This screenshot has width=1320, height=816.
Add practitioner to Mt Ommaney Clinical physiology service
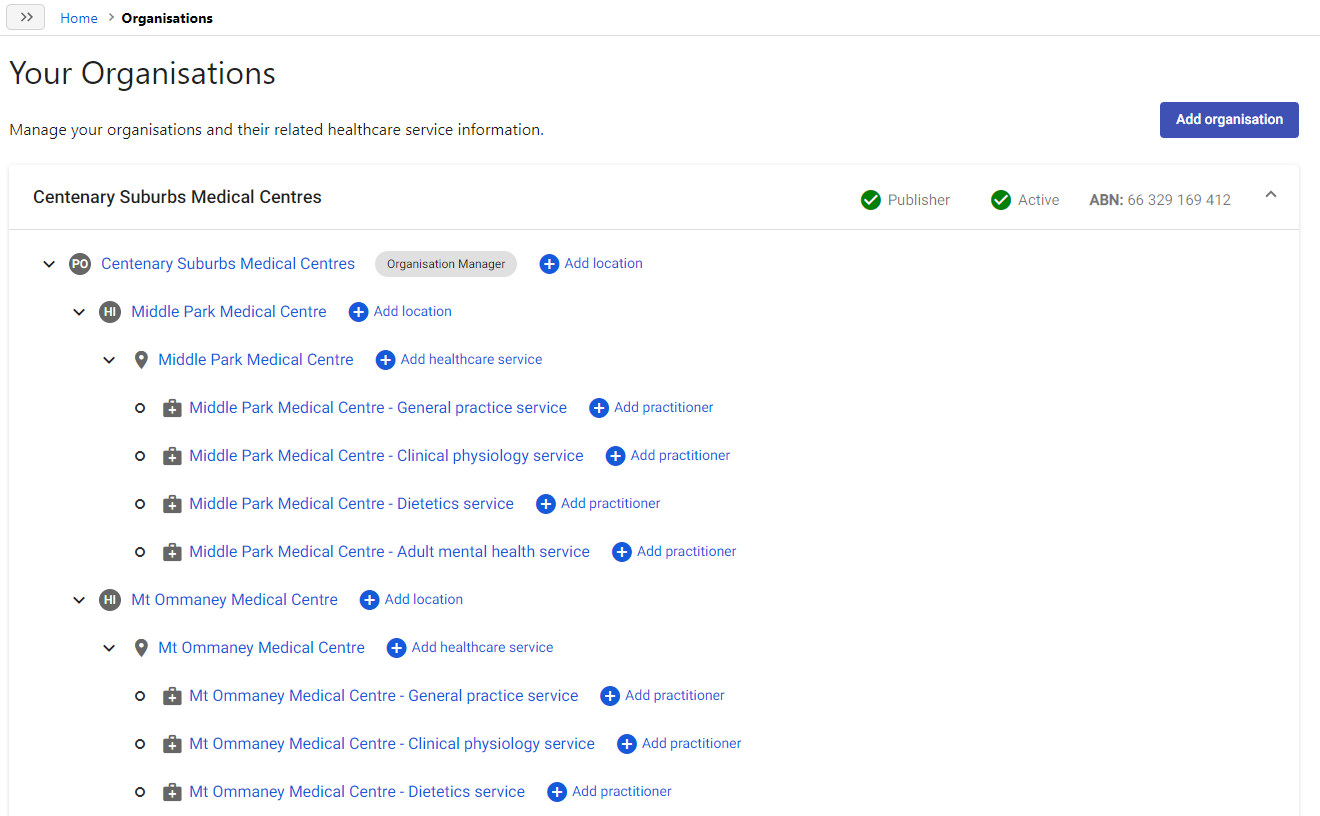click(x=679, y=744)
